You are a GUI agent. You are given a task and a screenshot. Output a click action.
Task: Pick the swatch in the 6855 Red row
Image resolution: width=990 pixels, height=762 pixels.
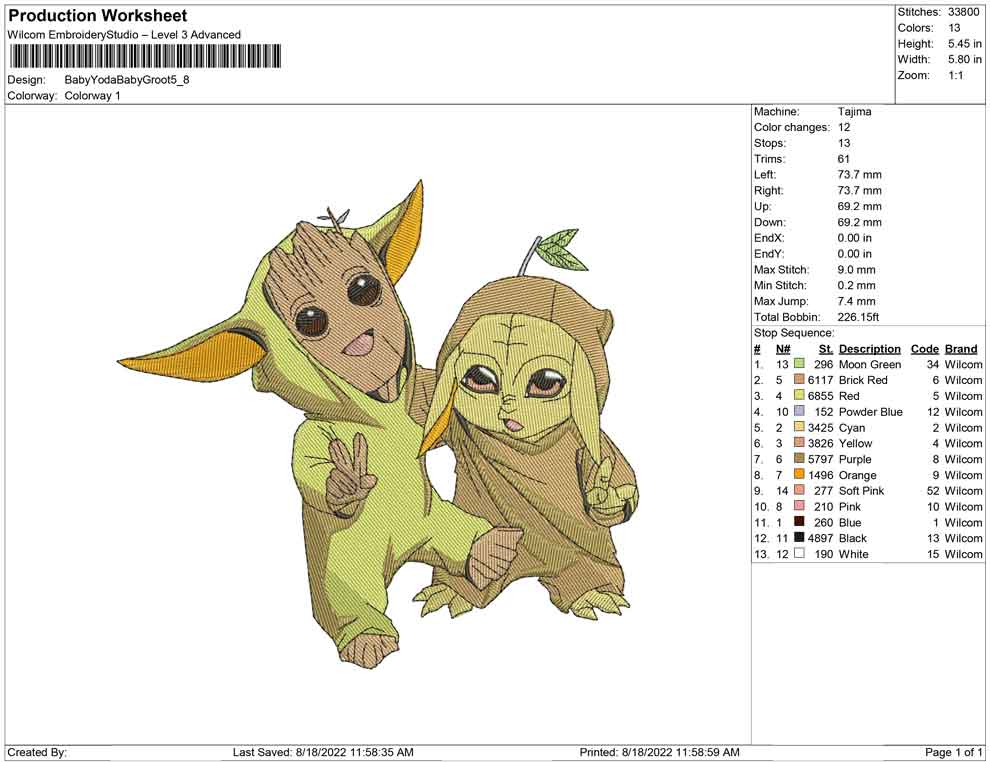[799, 396]
